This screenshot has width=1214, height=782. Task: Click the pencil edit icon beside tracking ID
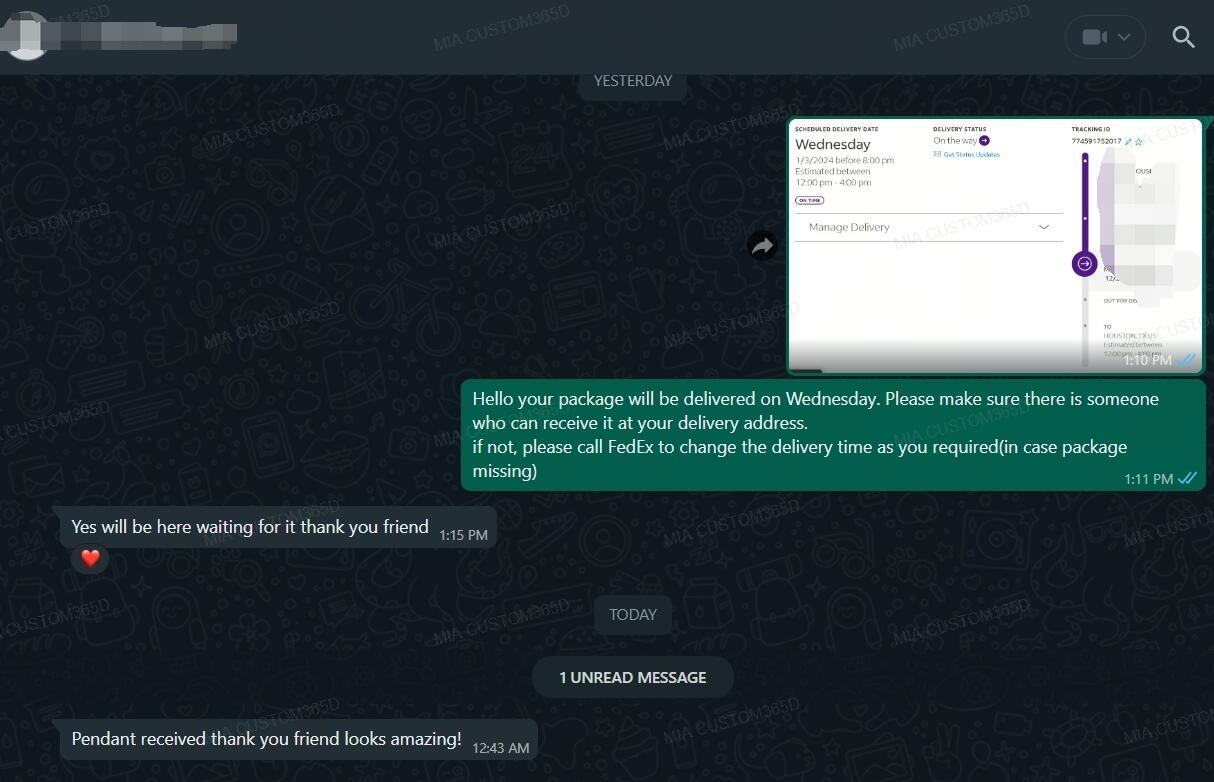(x=1129, y=142)
